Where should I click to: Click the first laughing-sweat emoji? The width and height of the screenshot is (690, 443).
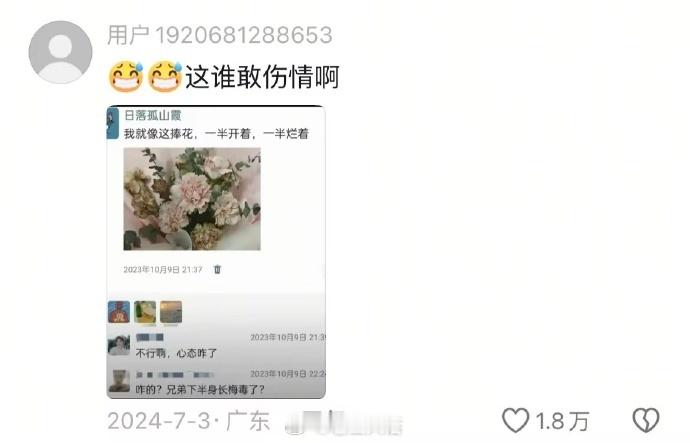[126, 77]
